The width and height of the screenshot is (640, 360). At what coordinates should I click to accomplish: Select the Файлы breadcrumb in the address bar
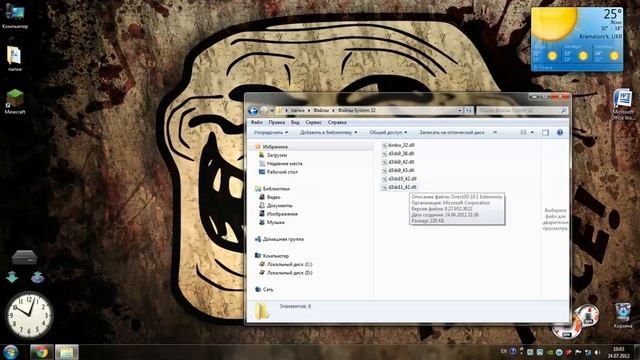tap(321, 111)
